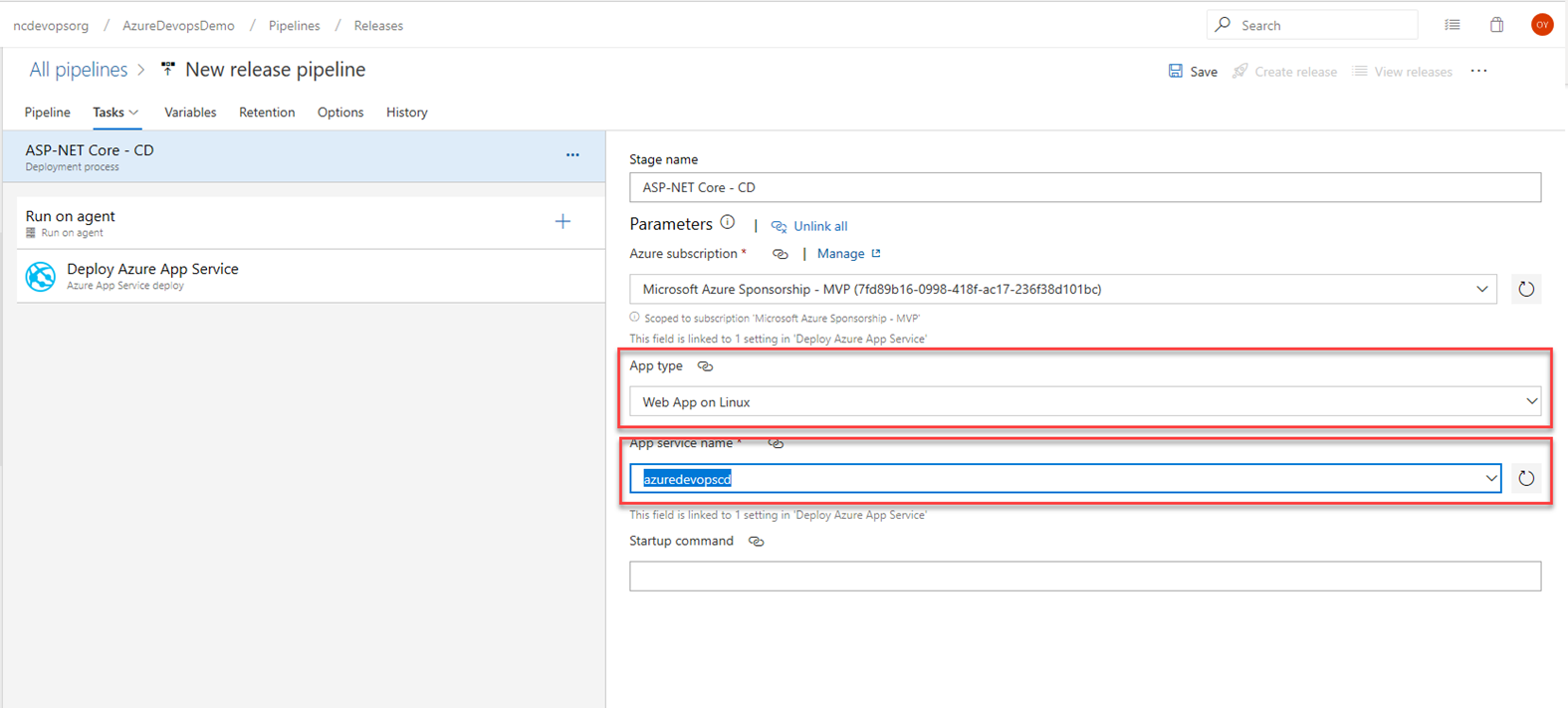The width and height of the screenshot is (1568, 708).
Task: Click the Parameters info icon
Action: [x=728, y=223]
